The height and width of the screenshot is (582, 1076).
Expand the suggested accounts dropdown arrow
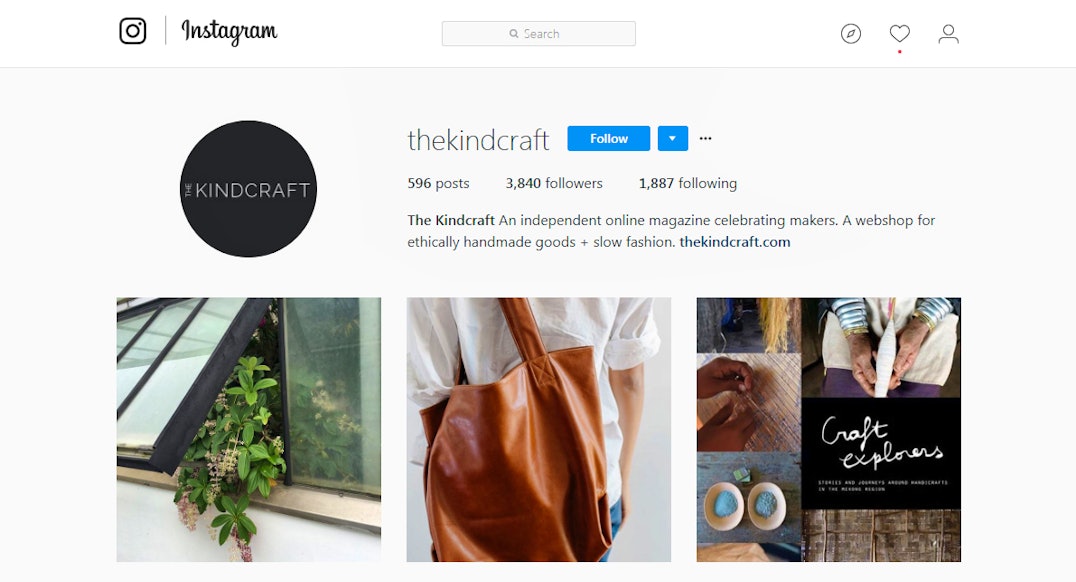(x=672, y=139)
